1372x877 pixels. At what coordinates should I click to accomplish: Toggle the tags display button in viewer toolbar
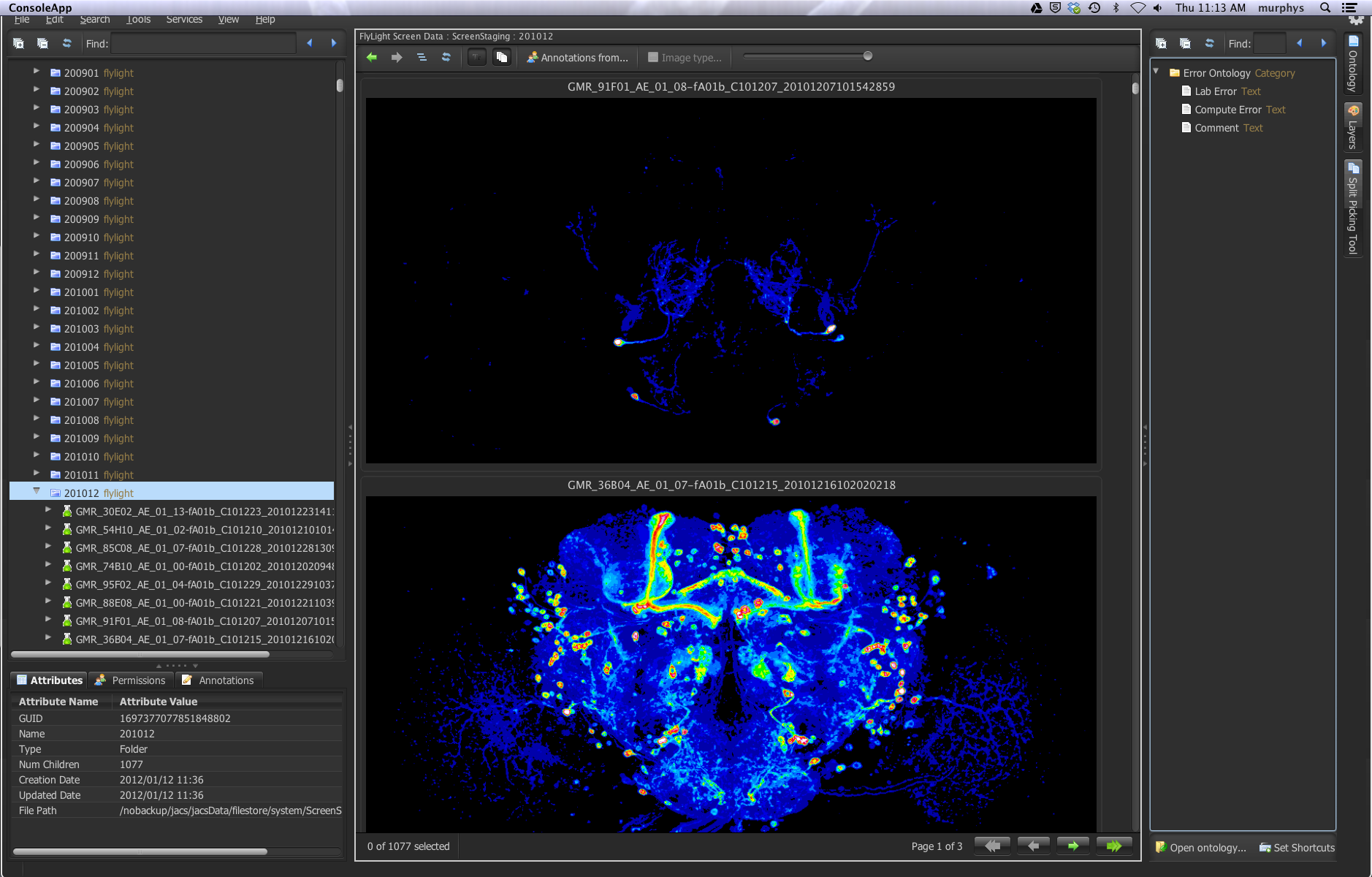[501, 57]
